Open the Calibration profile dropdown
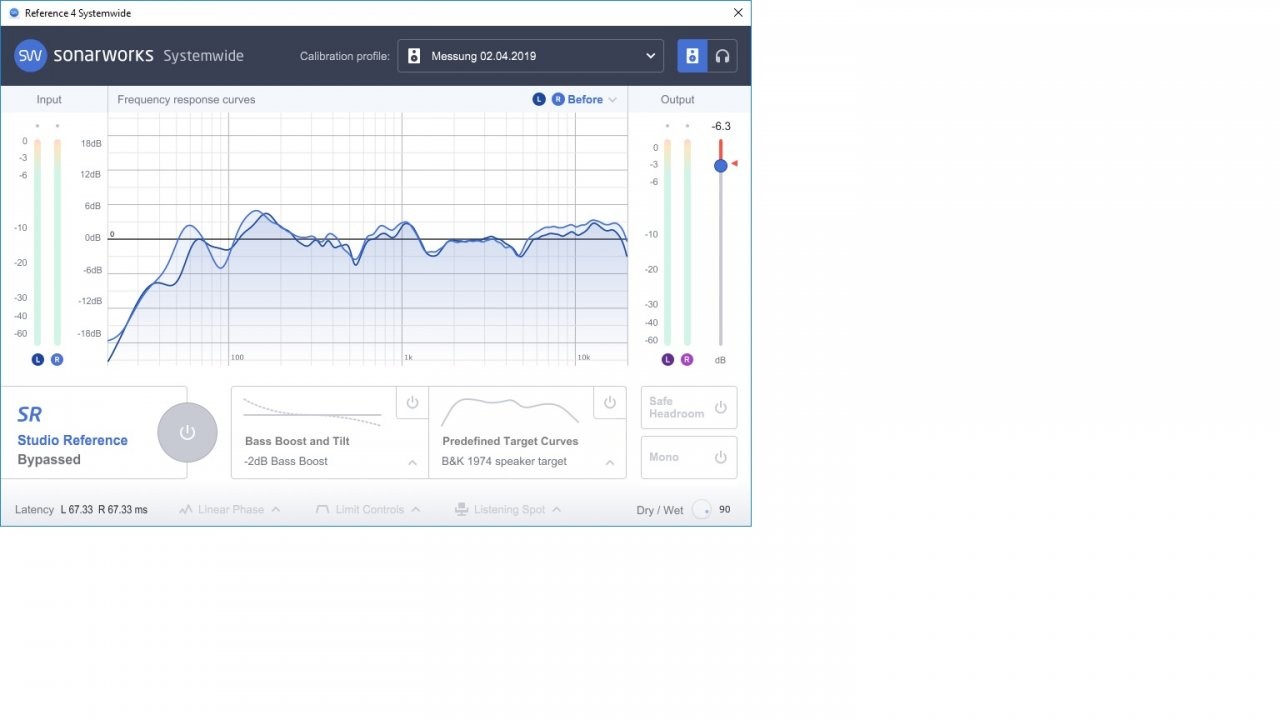Screen dimensions: 1280x720 [x=531, y=56]
